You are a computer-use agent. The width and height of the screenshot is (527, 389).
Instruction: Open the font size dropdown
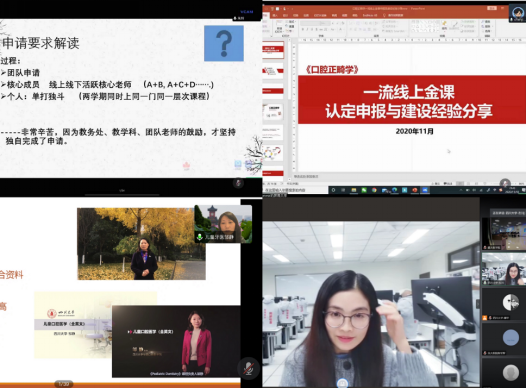(x=326, y=24)
